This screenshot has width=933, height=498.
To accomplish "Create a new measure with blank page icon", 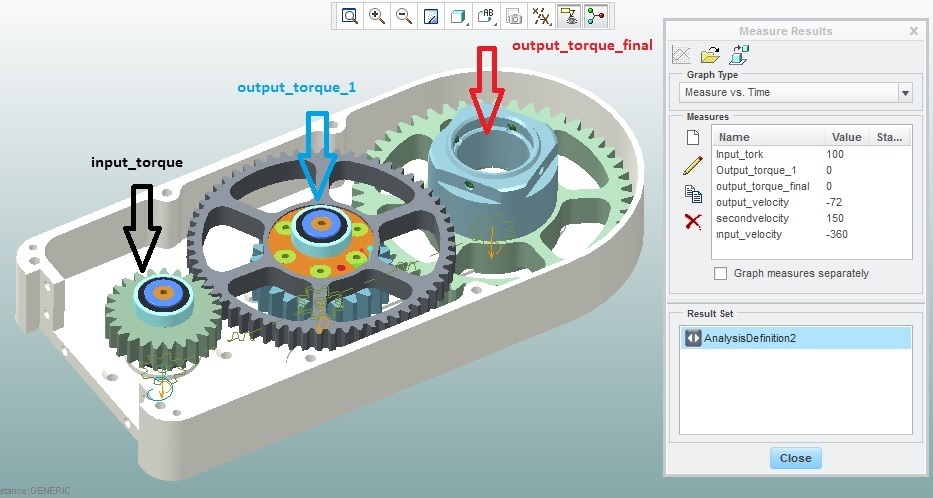I will point(693,137).
